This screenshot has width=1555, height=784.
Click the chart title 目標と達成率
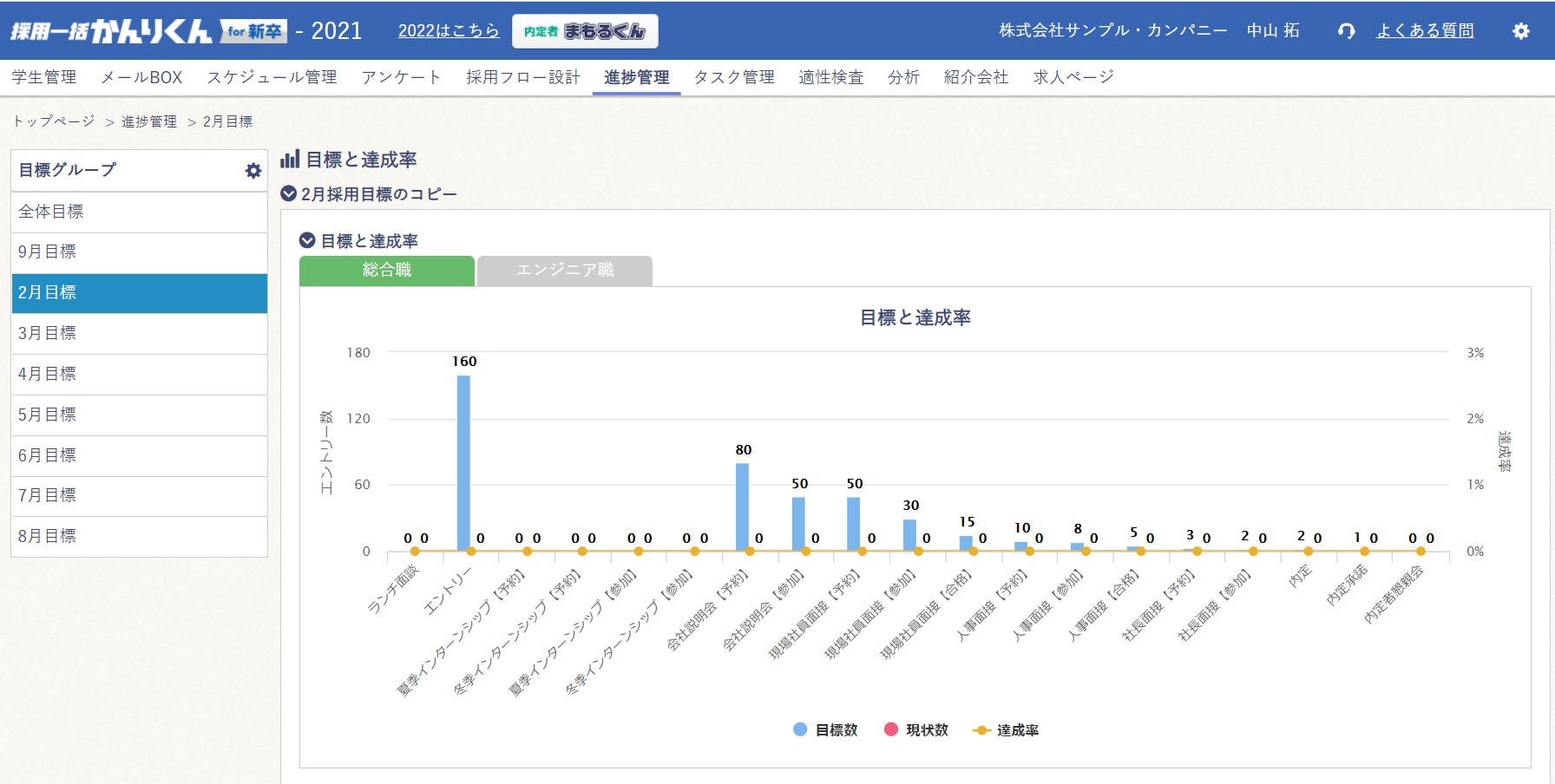click(x=915, y=318)
